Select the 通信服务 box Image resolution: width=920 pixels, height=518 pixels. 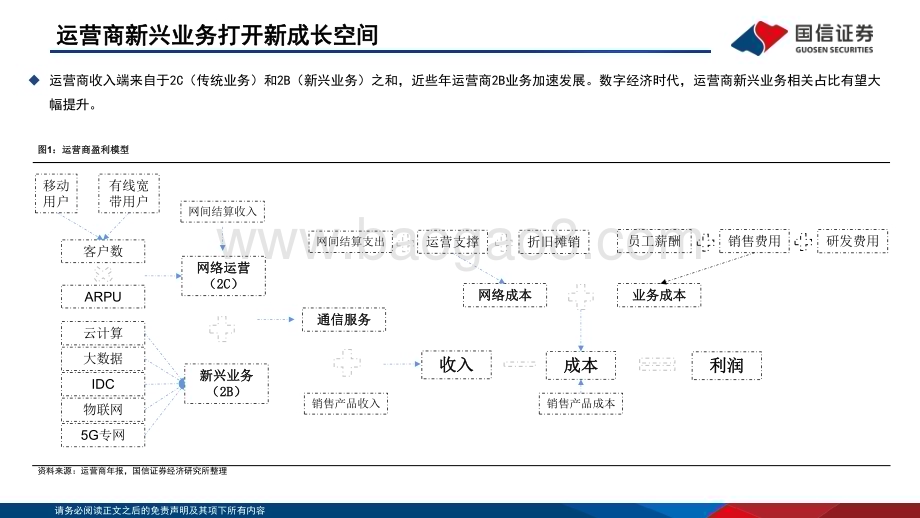pyautogui.click(x=344, y=320)
